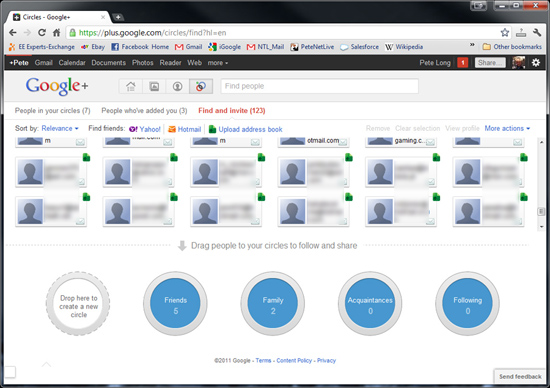Screen dimensions: 550x388
Task: Click the contacts list scrollbar down arrow
Action: pos(541,227)
